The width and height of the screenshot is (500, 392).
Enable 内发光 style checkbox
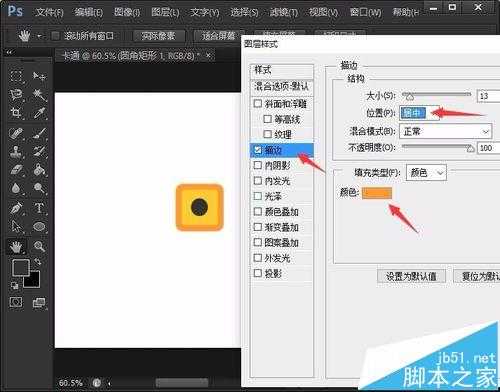258,181
